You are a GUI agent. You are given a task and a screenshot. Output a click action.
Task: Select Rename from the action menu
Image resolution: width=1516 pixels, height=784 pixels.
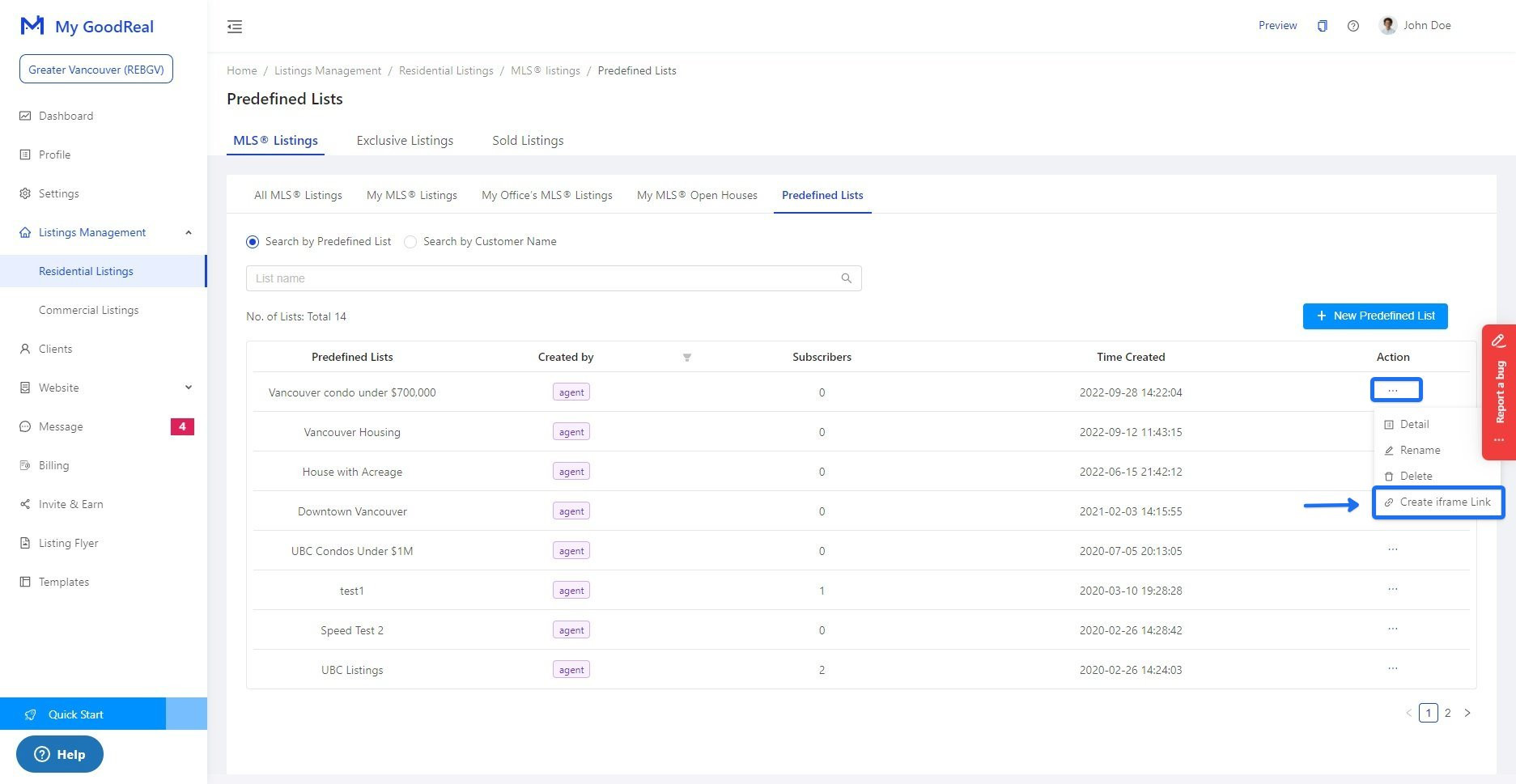[1420, 450]
